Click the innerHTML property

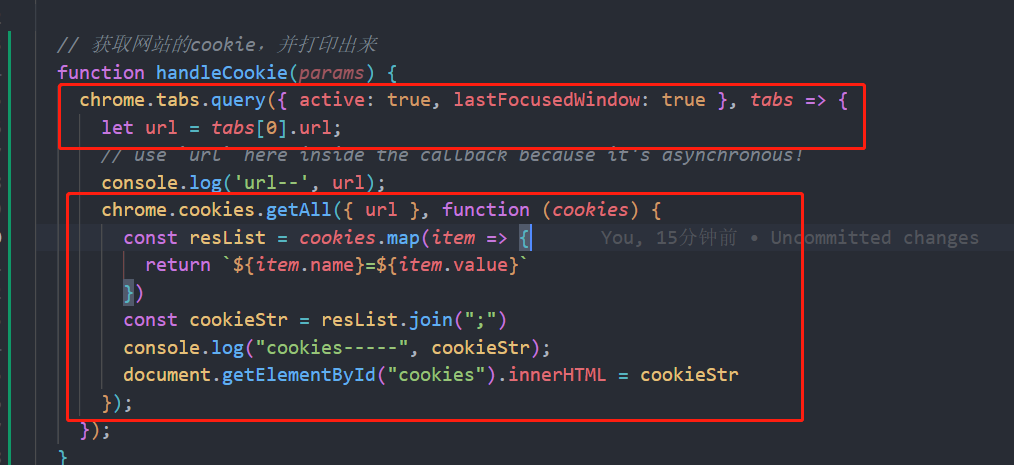557,375
